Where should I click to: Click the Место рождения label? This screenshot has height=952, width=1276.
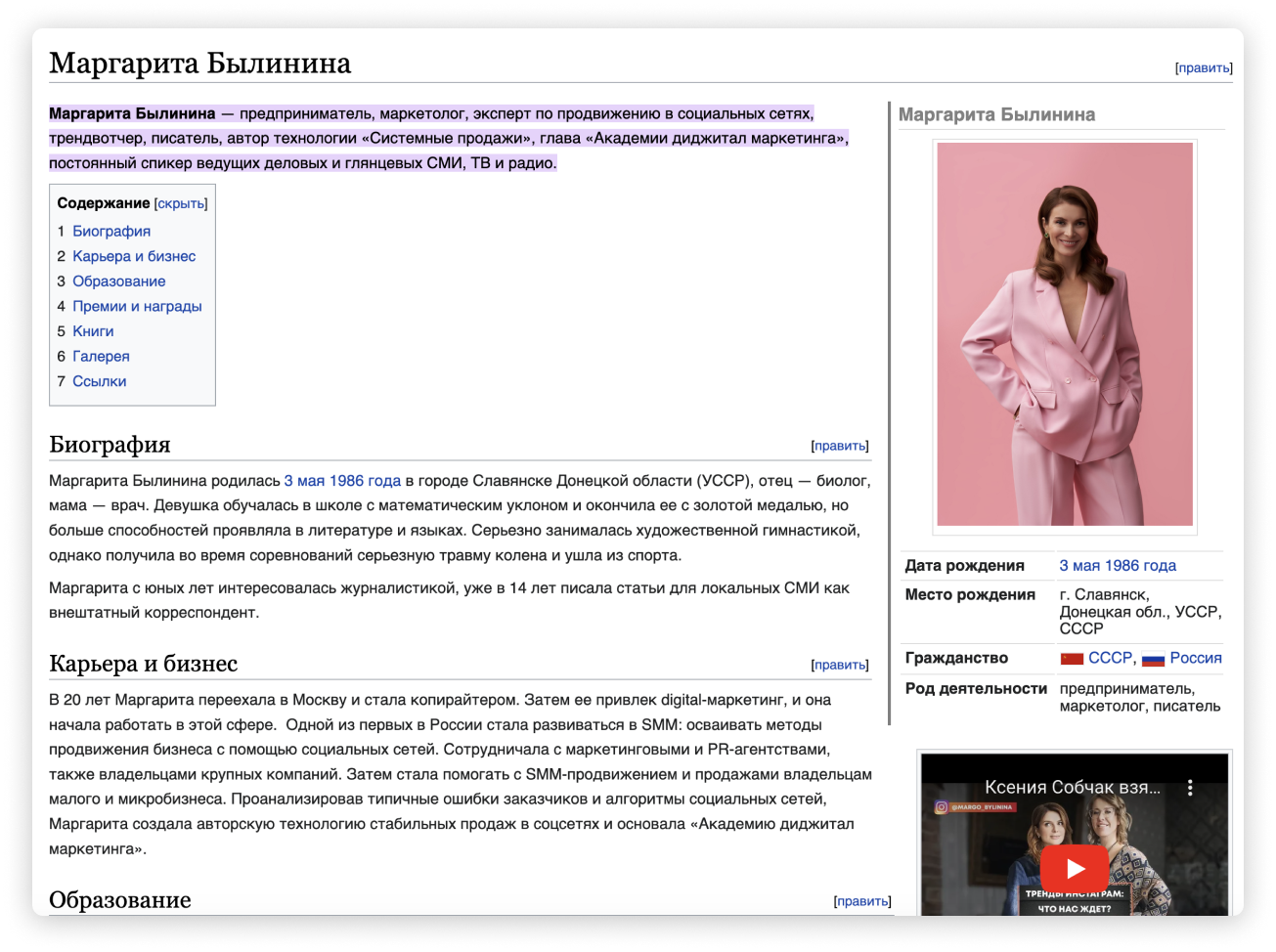click(970, 595)
